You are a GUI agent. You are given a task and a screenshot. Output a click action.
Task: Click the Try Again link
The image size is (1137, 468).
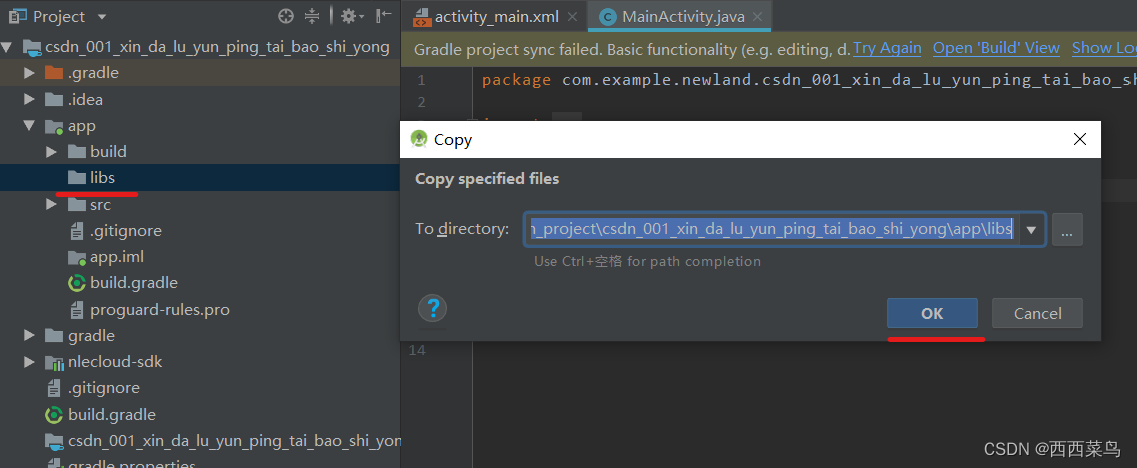coord(887,49)
